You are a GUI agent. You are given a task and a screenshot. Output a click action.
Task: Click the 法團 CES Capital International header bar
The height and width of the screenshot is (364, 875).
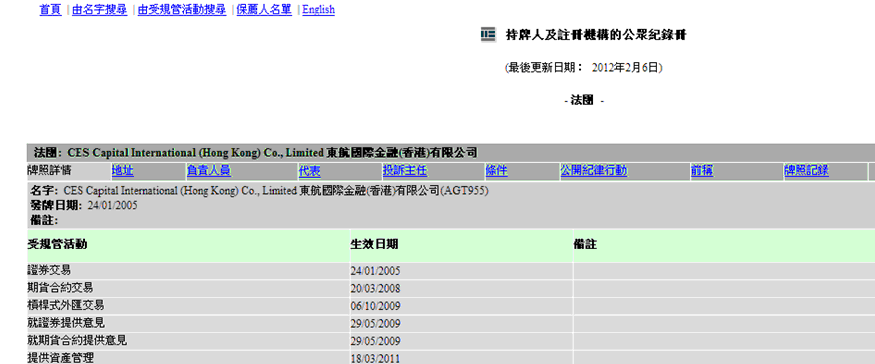click(451, 153)
